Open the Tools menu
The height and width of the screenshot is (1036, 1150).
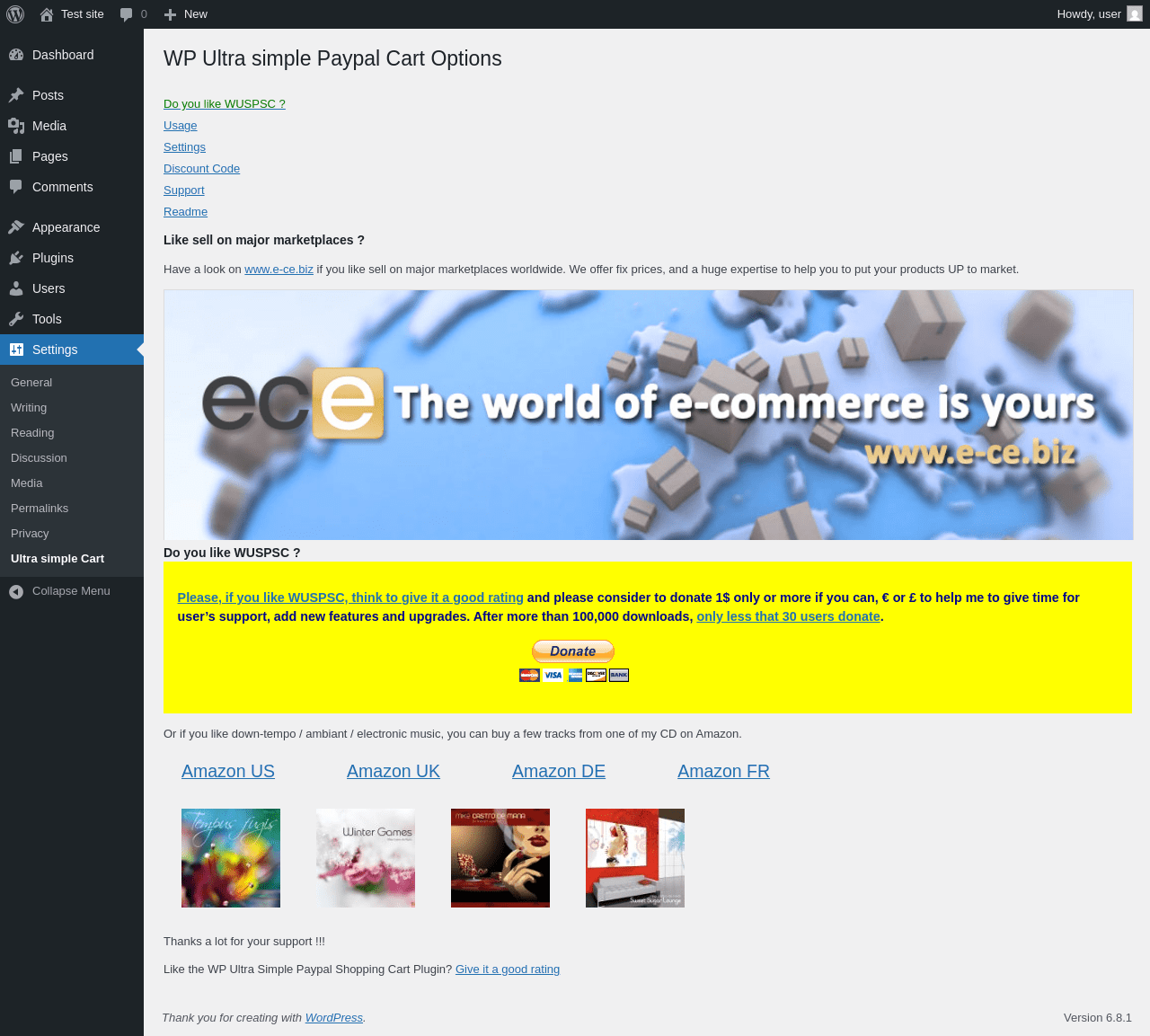(x=72, y=319)
